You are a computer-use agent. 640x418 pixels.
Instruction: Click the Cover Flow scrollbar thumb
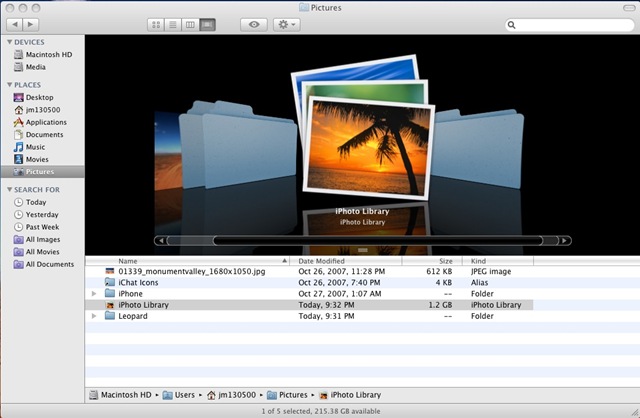[x=378, y=241]
